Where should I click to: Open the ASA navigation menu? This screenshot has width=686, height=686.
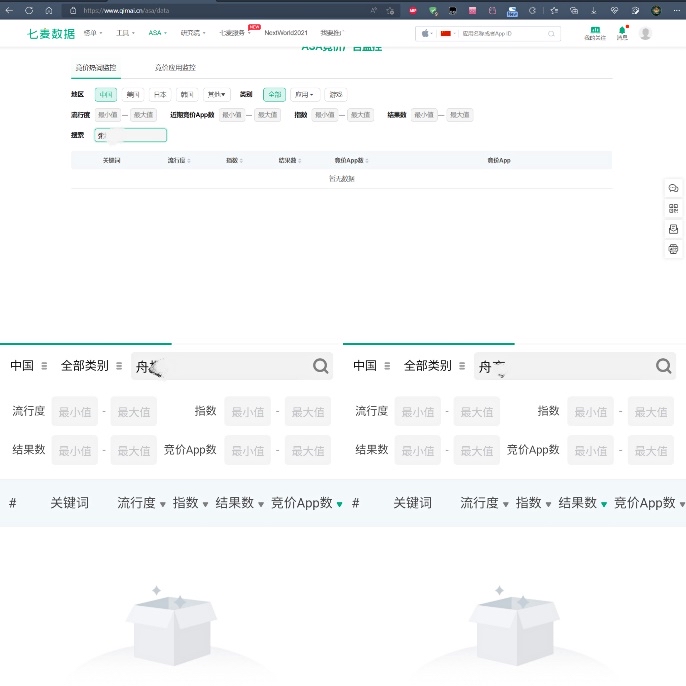coord(158,33)
